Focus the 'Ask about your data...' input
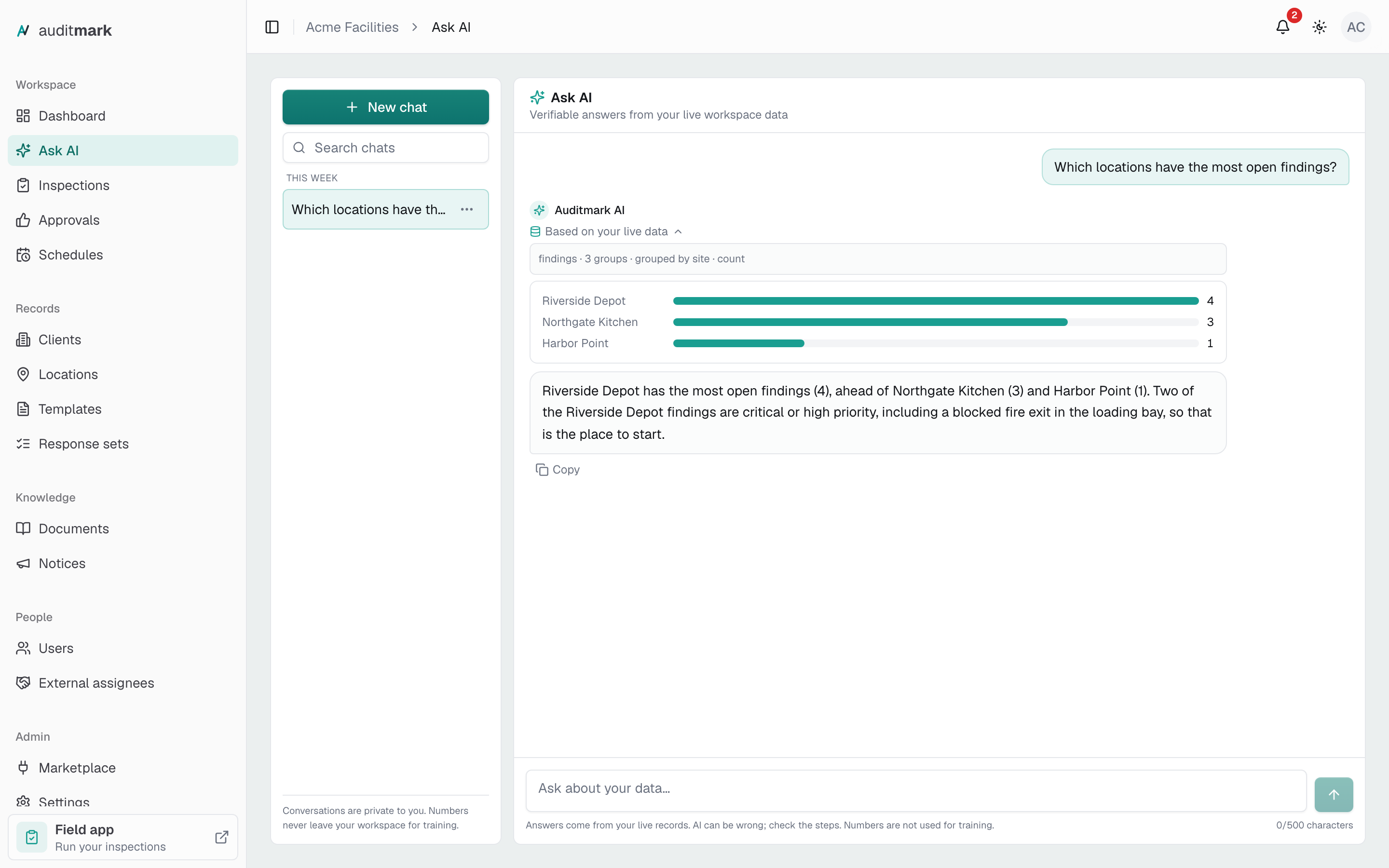1389x868 pixels. [916, 790]
